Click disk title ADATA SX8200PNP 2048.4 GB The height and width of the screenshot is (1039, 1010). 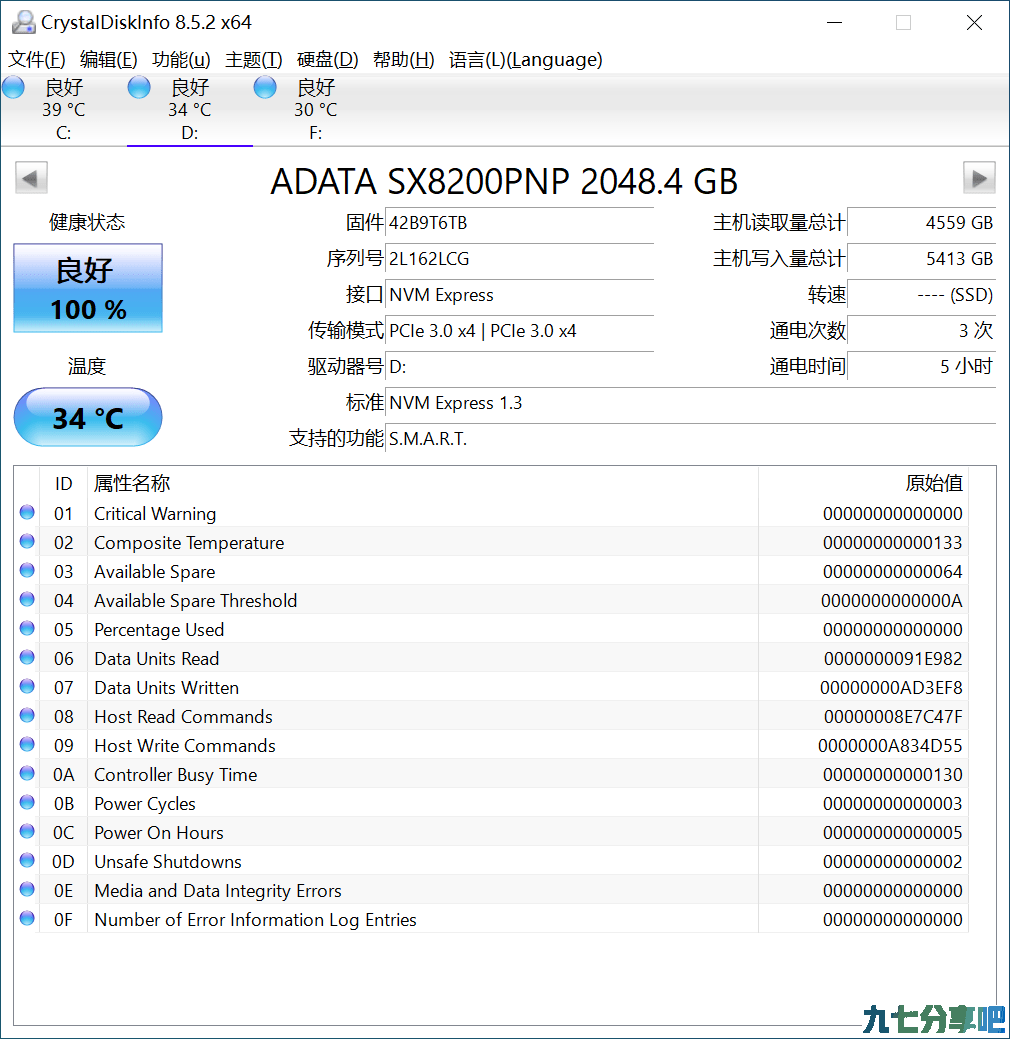click(504, 181)
